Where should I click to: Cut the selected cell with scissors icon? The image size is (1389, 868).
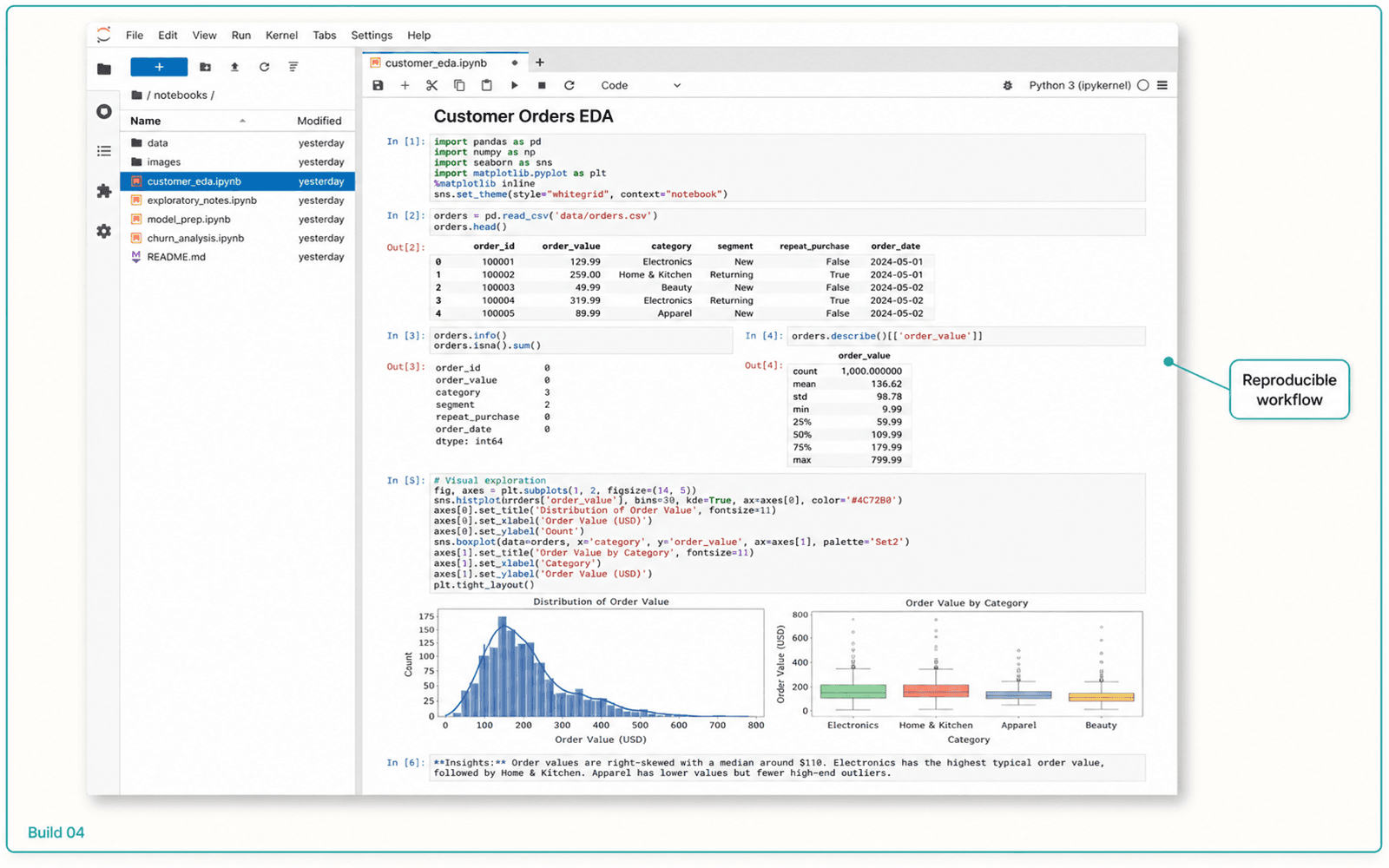click(x=431, y=85)
